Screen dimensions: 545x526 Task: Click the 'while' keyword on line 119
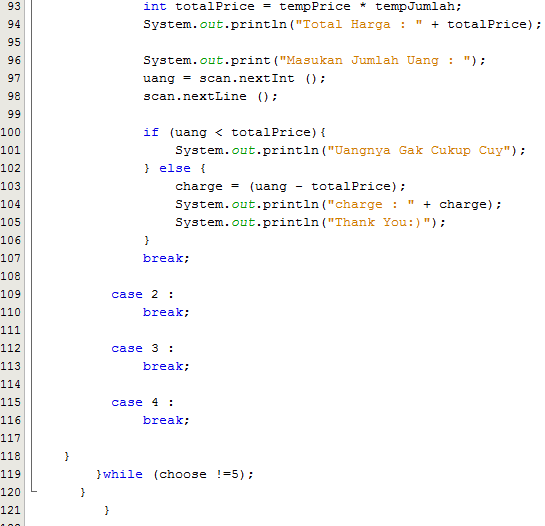coord(123,475)
